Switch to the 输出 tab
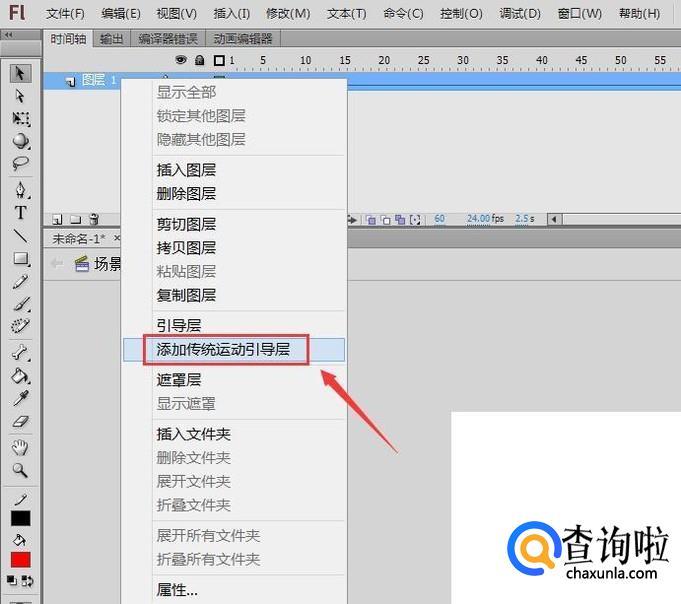Viewport: 681px width, 604px height. coord(112,39)
